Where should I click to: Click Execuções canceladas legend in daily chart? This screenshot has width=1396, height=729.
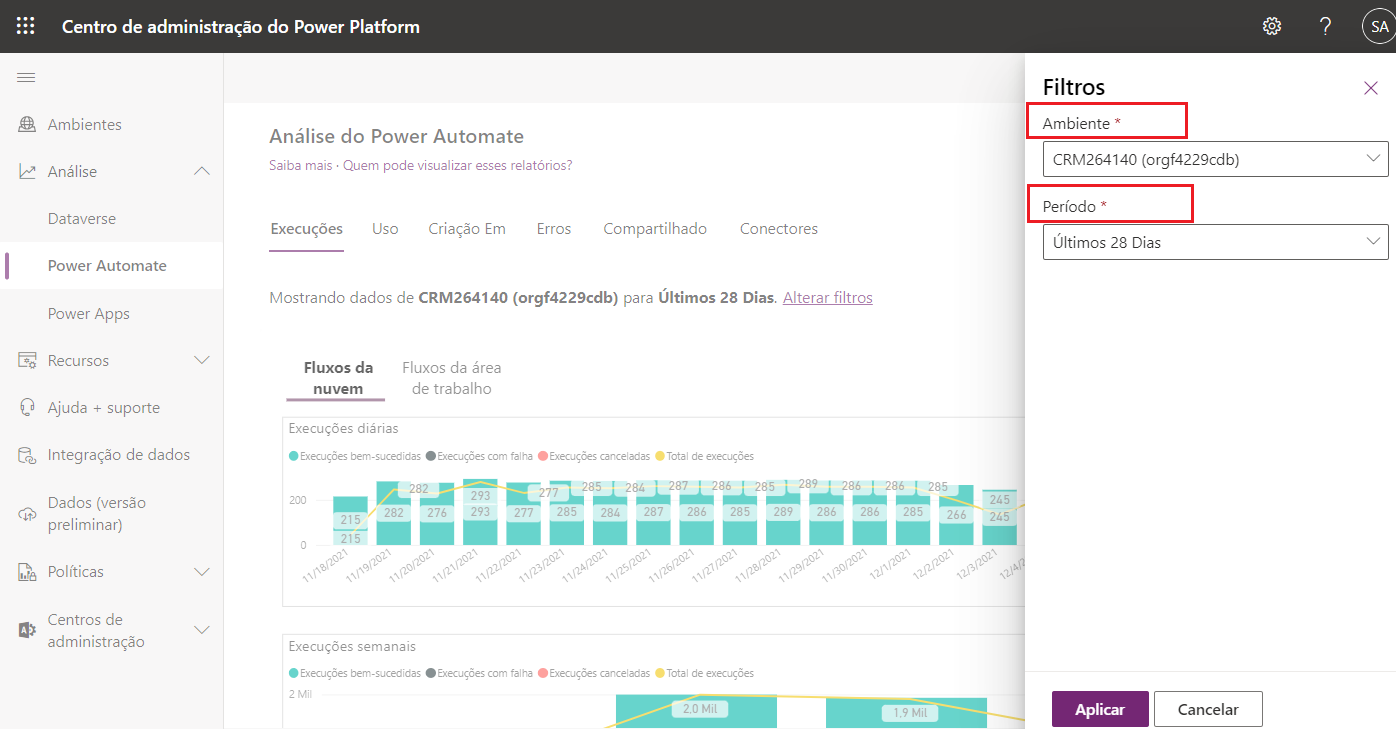click(593, 456)
